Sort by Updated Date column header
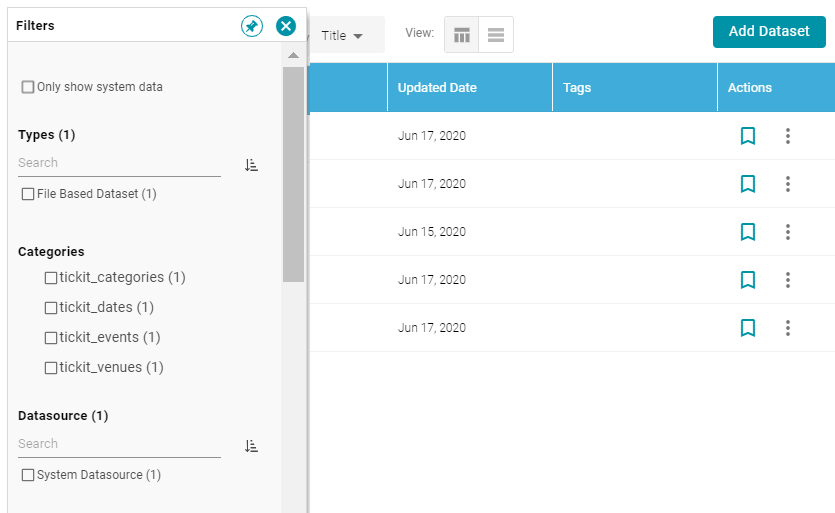 point(437,87)
